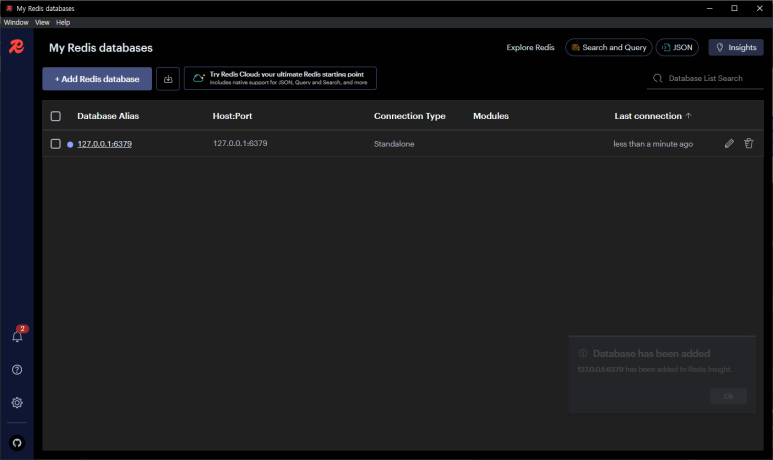This screenshot has width=773, height=460.
Task: Click the import database icon button
Action: (x=168, y=79)
